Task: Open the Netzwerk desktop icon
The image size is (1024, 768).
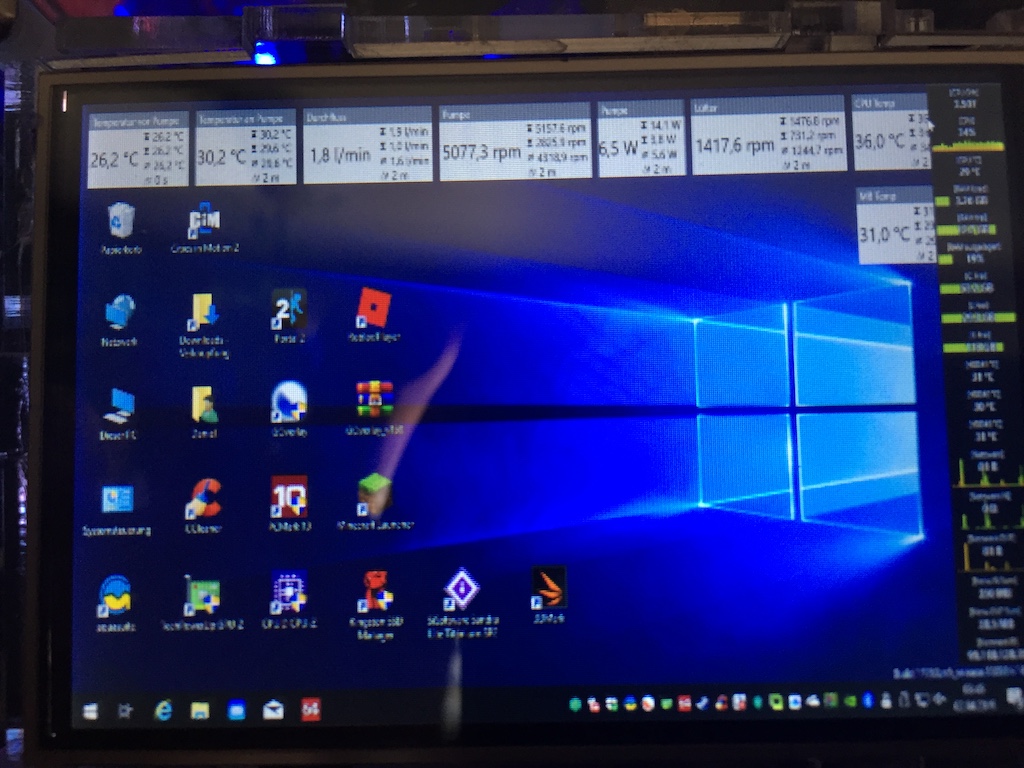Action: click(120, 320)
